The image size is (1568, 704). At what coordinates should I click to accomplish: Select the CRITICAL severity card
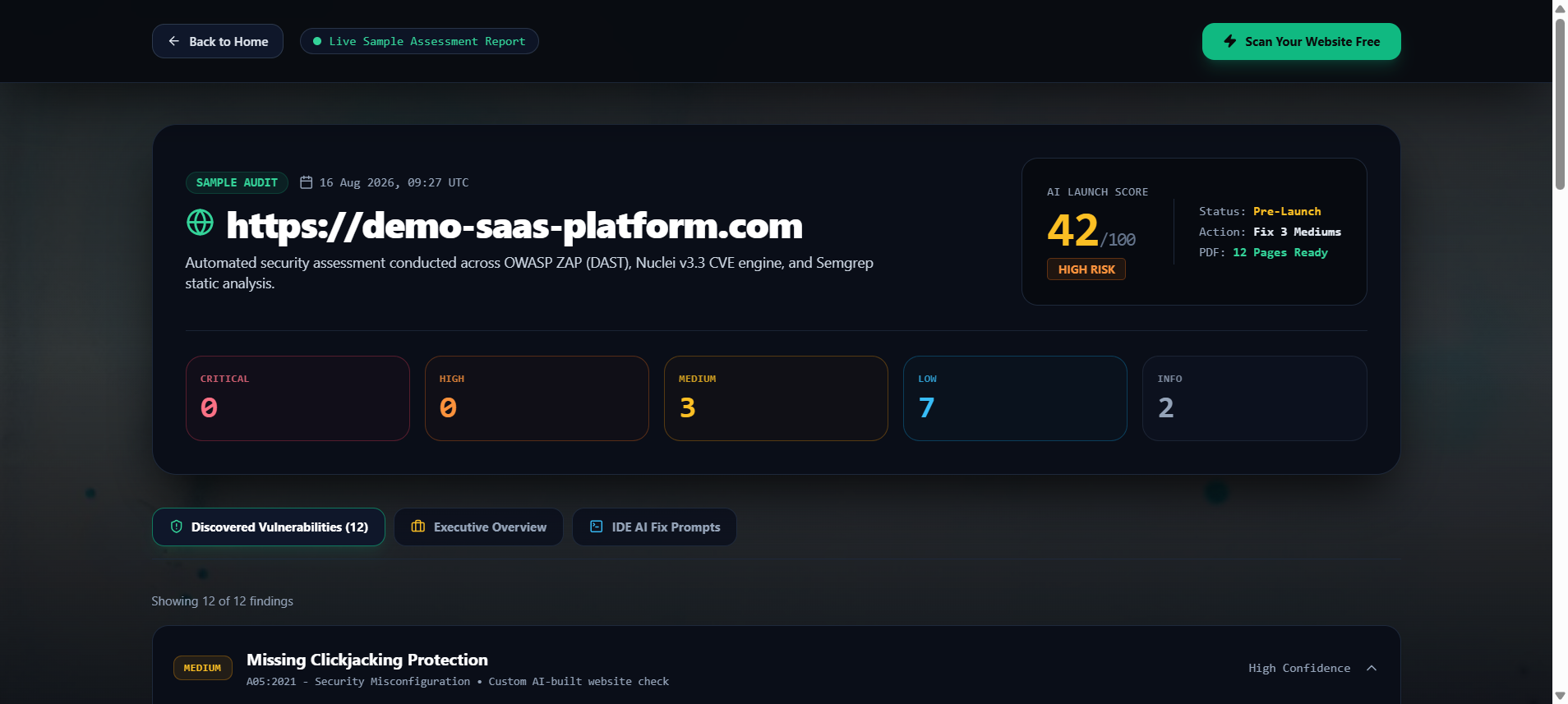(x=297, y=398)
